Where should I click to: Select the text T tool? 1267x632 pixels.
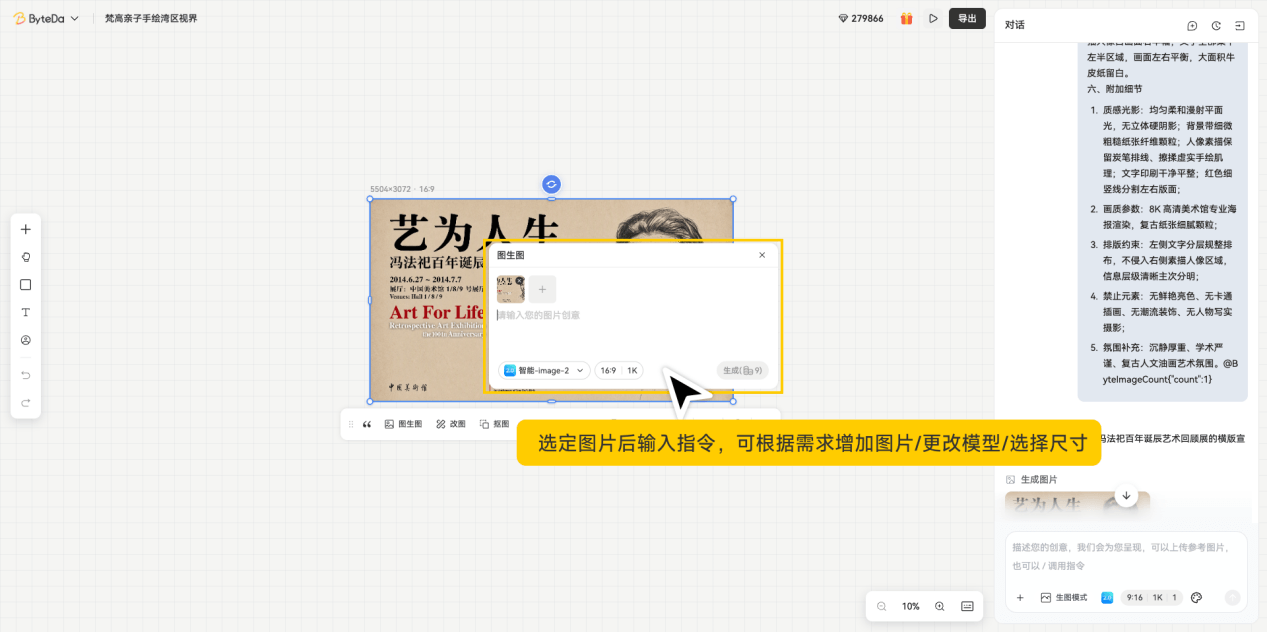tap(26, 312)
